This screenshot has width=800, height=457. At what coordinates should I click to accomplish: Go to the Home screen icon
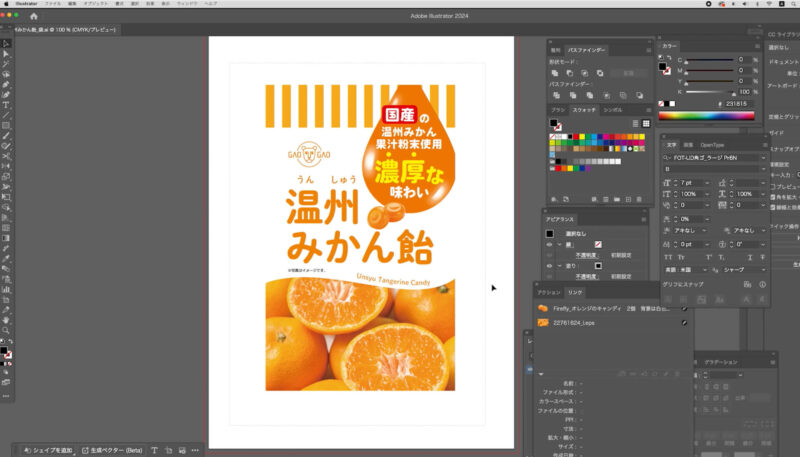pyautogui.click(x=34, y=16)
